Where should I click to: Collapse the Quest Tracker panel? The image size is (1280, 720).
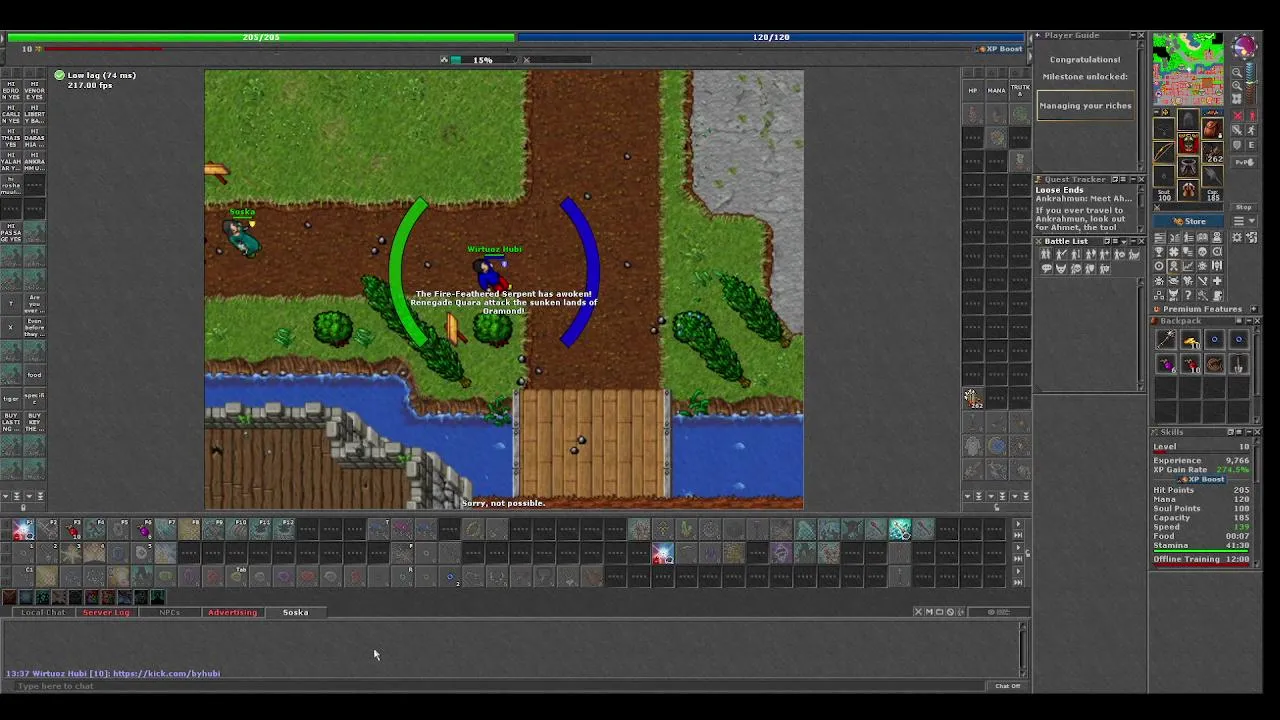(1133, 179)
